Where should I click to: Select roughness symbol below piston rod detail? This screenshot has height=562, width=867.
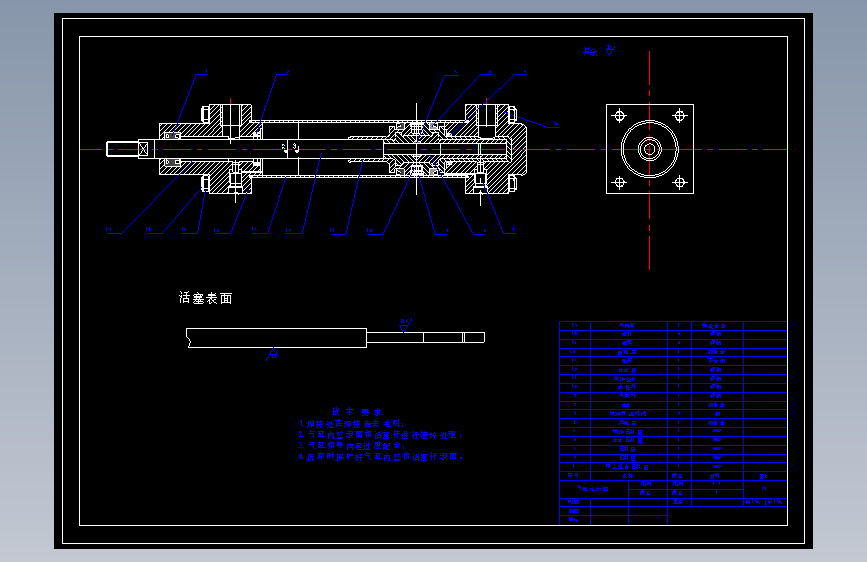pos(273,354)
